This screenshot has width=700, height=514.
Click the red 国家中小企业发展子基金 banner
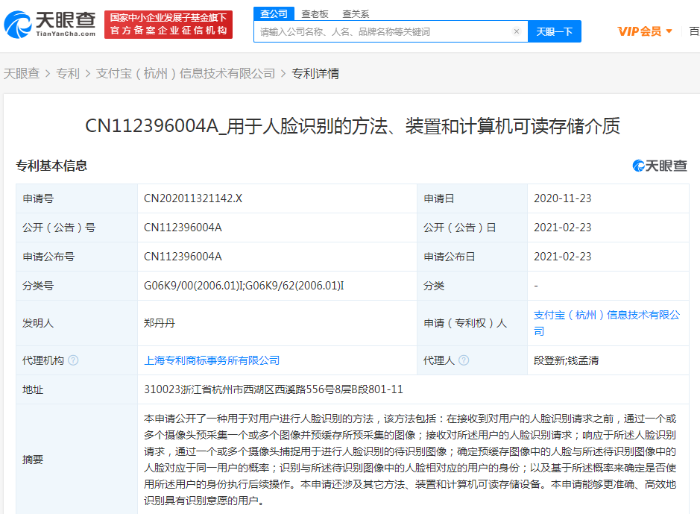click(168, 25)
